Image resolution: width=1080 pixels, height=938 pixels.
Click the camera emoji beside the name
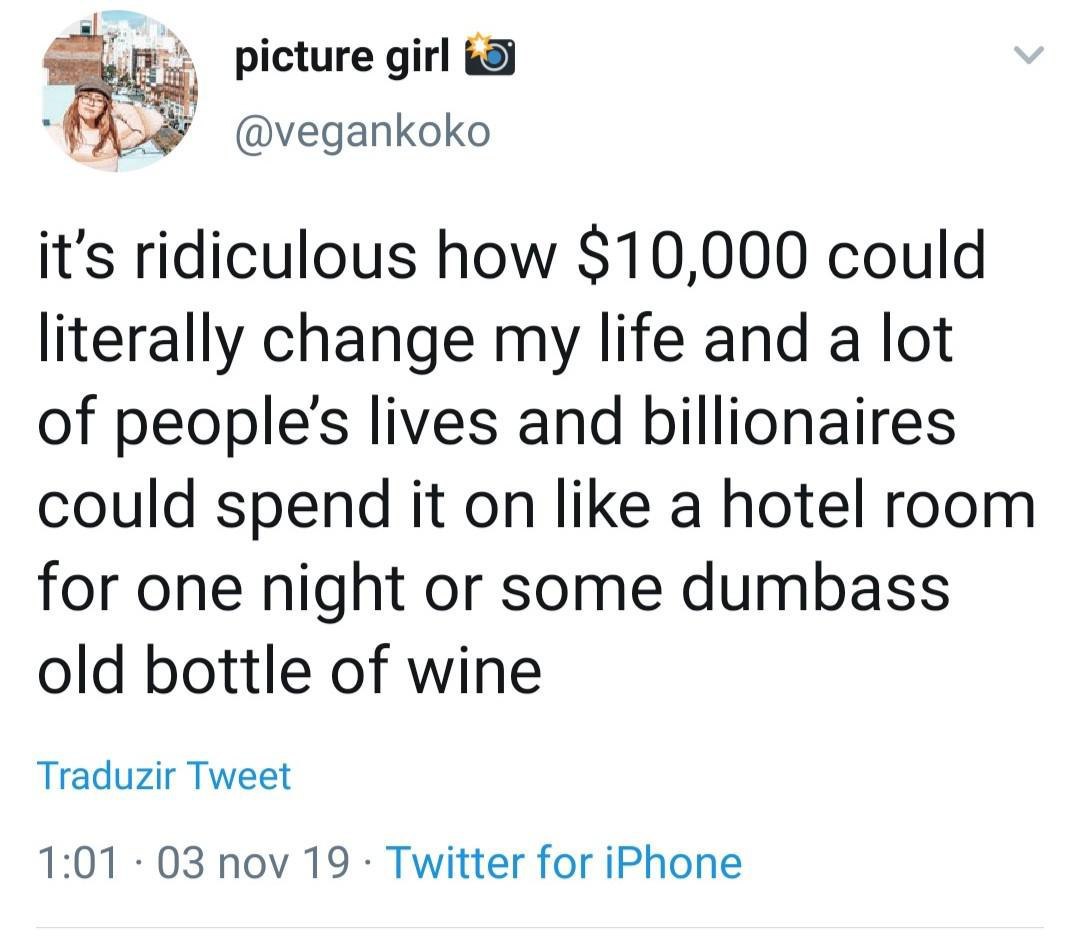[488, 58]
